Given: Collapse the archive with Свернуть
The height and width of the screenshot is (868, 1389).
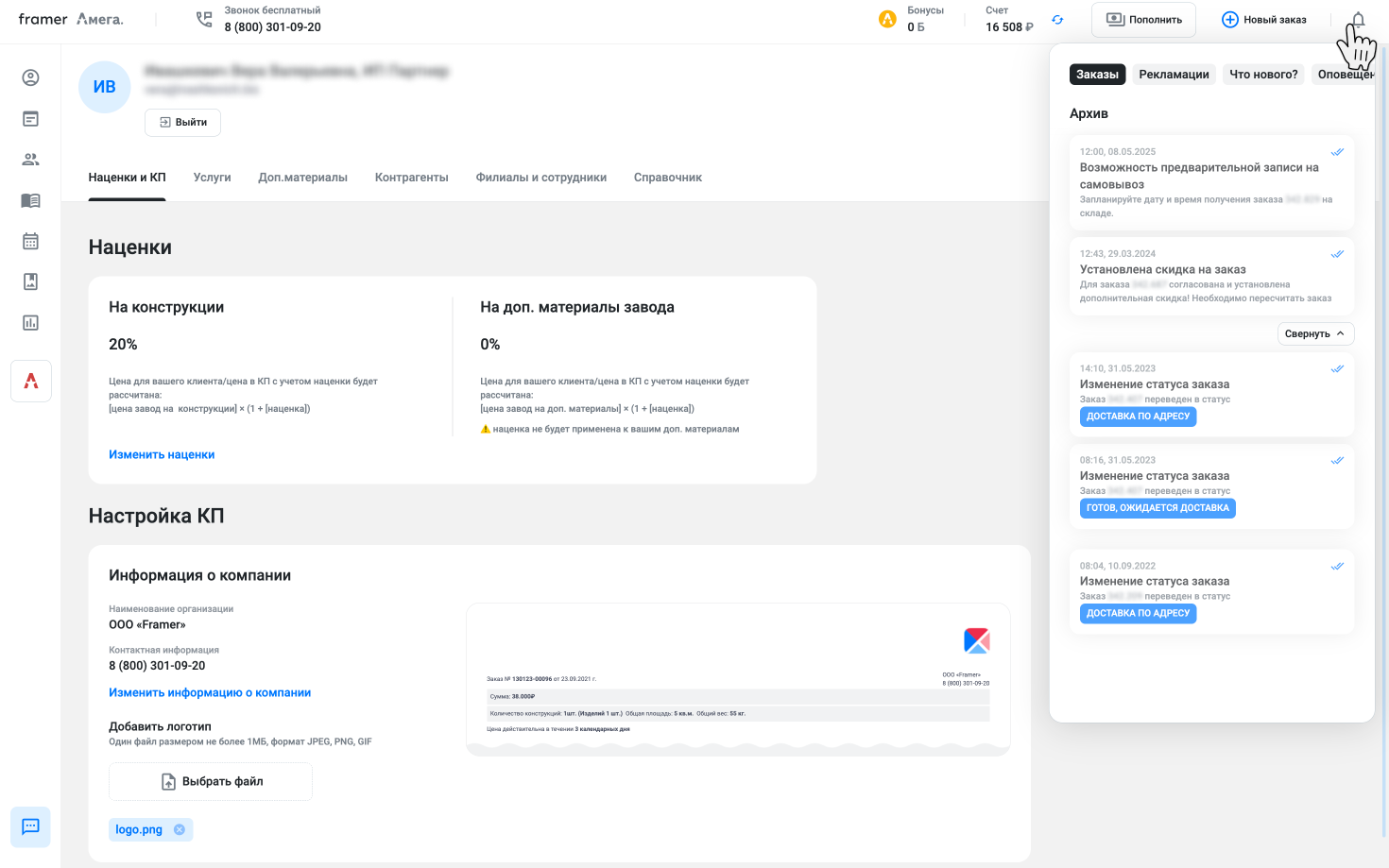Looking at the screenshot, I should [1315, 333].
